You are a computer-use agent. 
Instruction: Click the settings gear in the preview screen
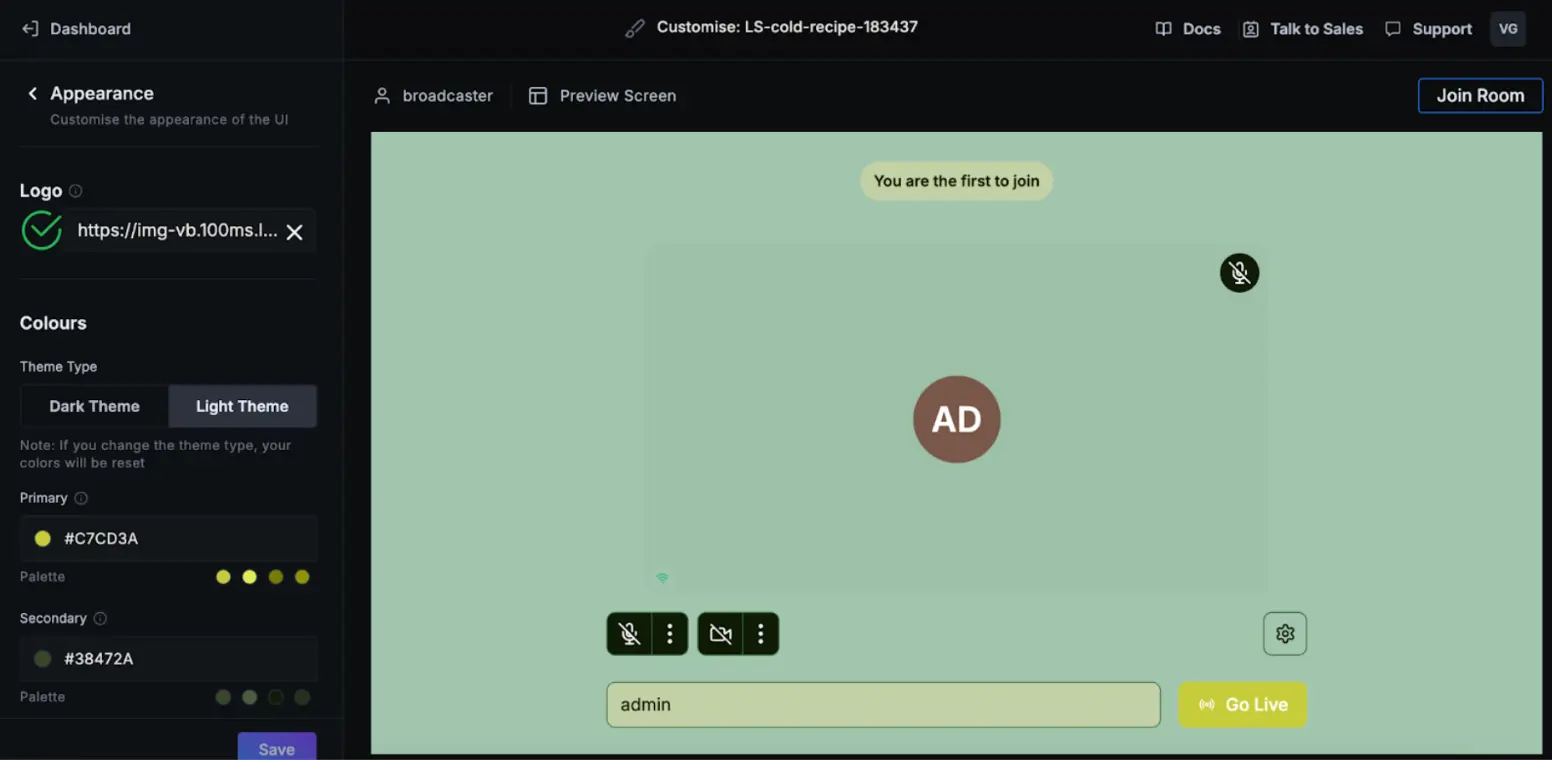[x=1285, y=633]
